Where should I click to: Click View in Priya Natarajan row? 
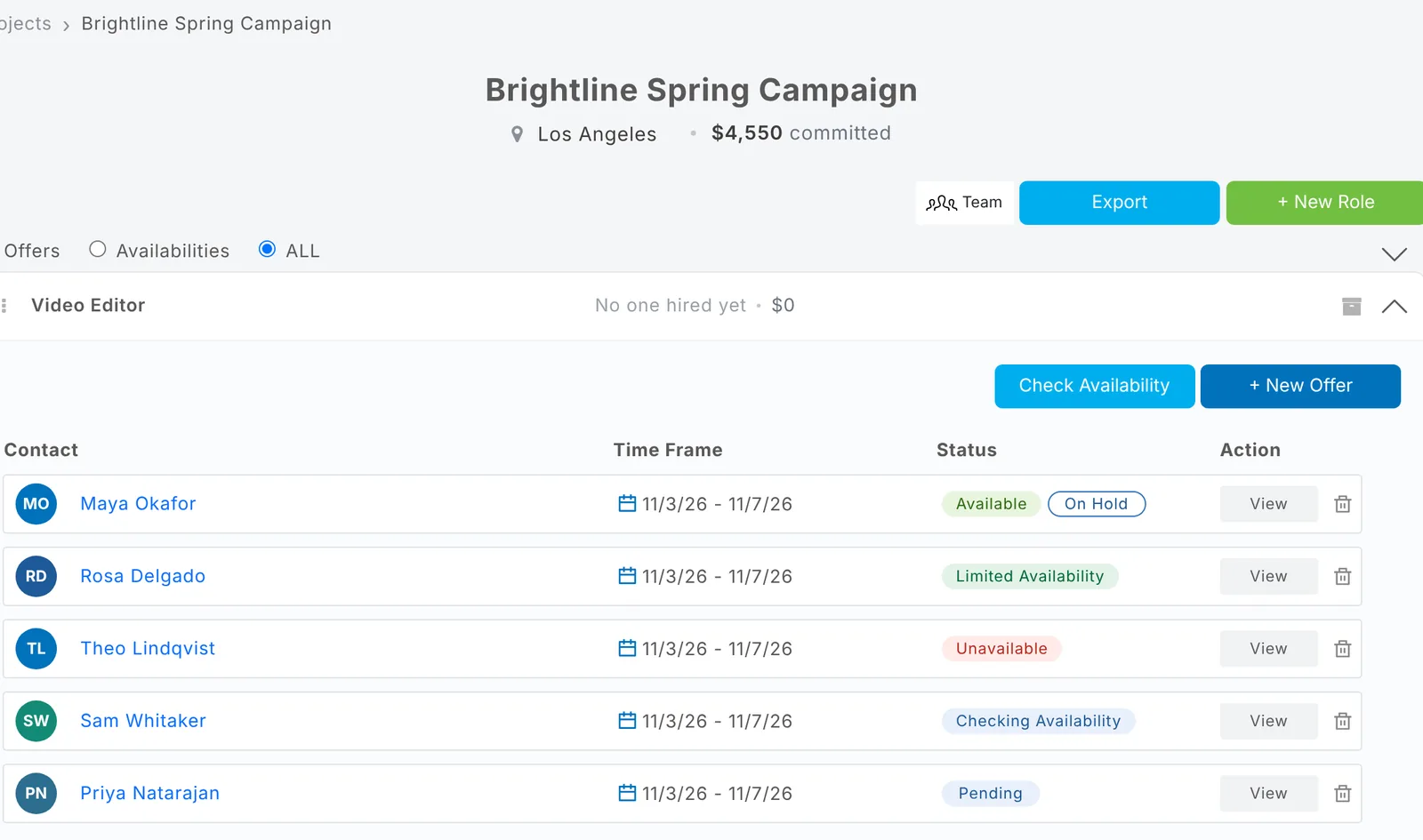1268,793
